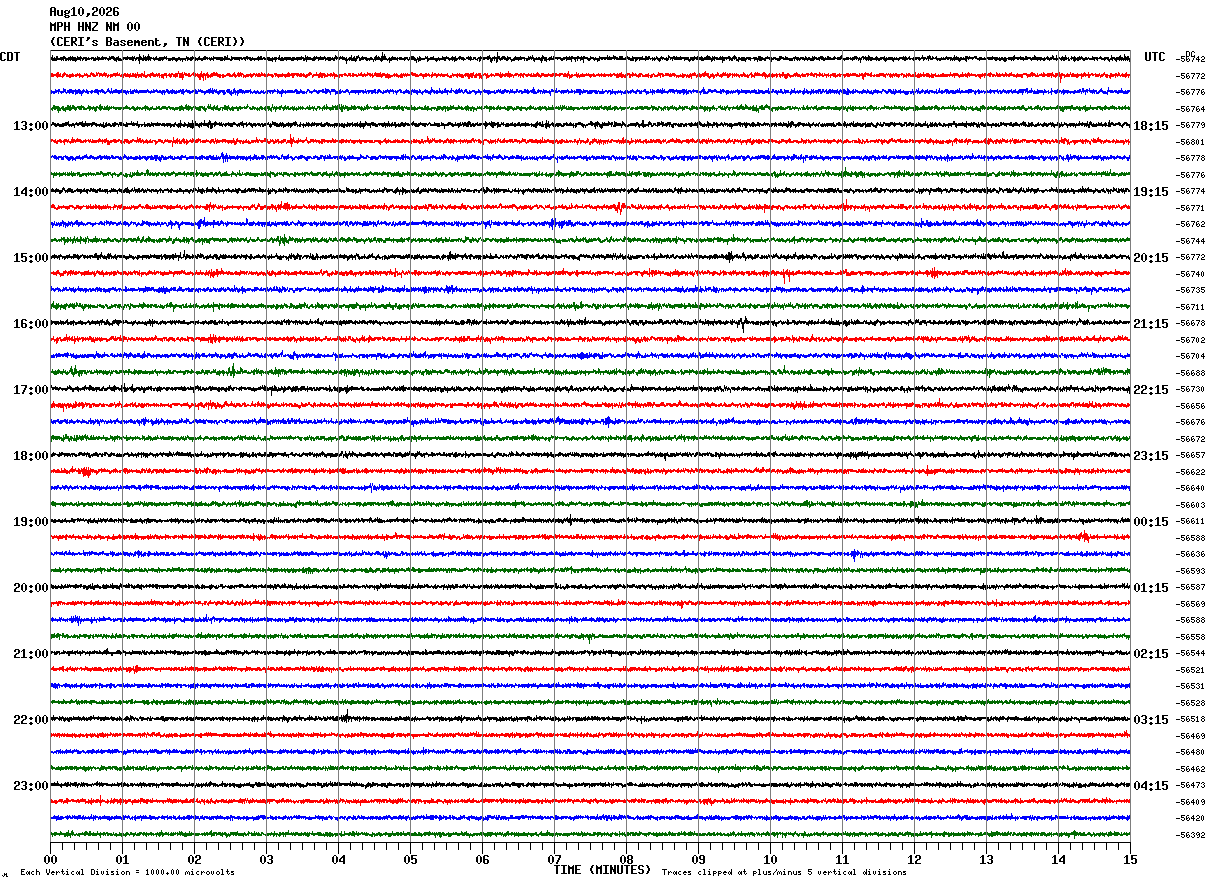The image size is (1210, 886).
Task: Click the '17:00' CDT time label
Action: 30,390
